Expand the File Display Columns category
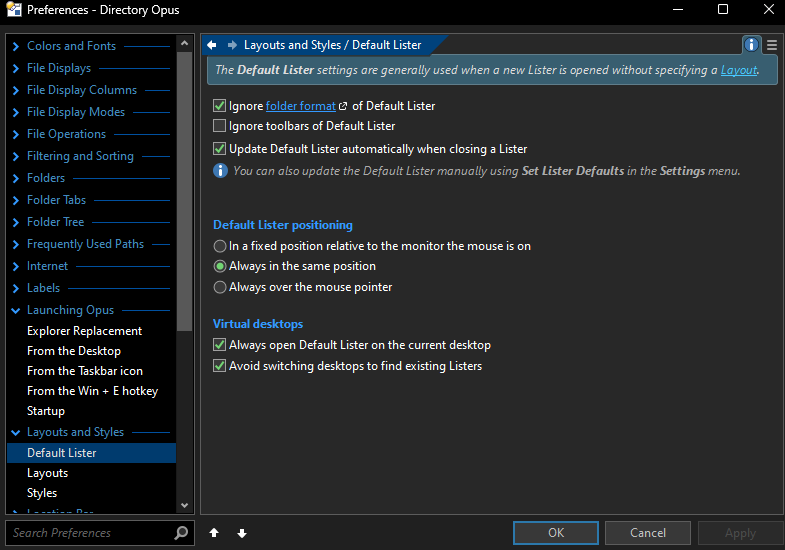 pos(16,90)
